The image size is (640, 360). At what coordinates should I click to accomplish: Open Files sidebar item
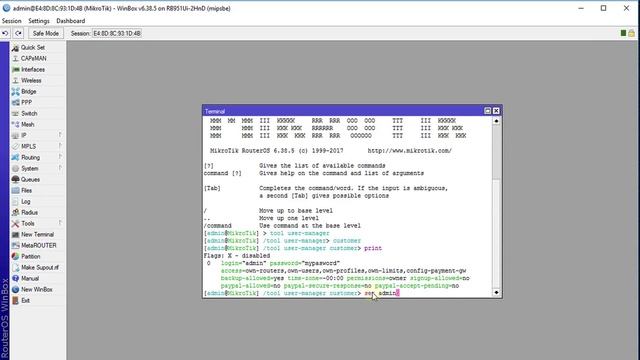pyautogui.click(x=38, y=191)
